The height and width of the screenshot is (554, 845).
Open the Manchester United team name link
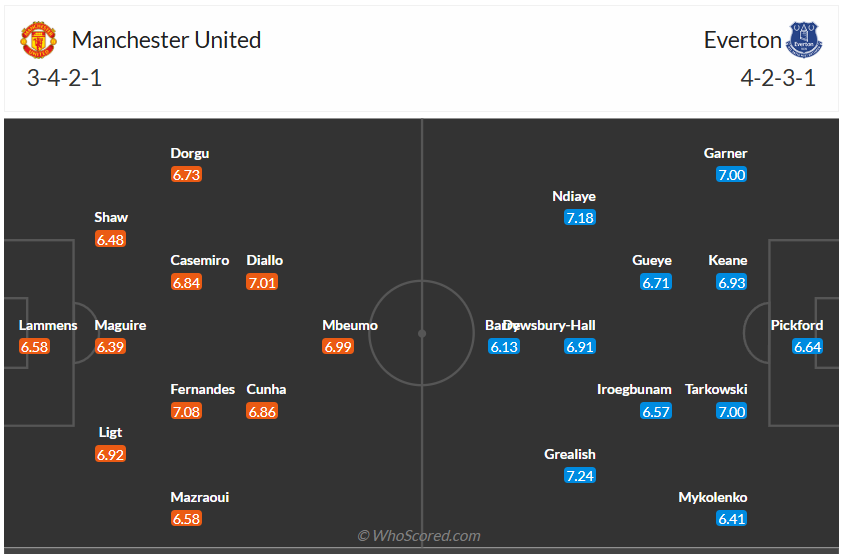pos(167,40)
